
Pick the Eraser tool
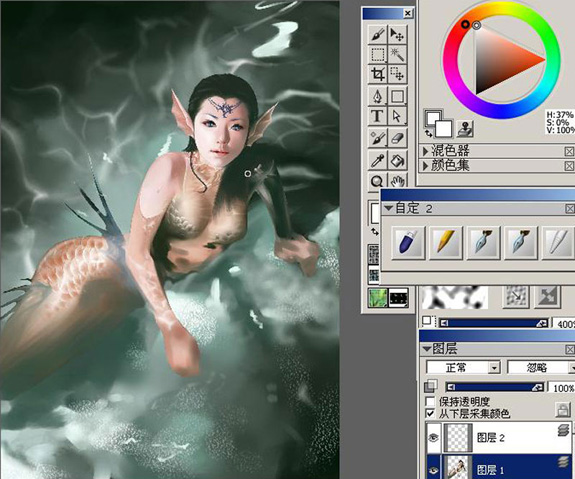tap(397, 138)
